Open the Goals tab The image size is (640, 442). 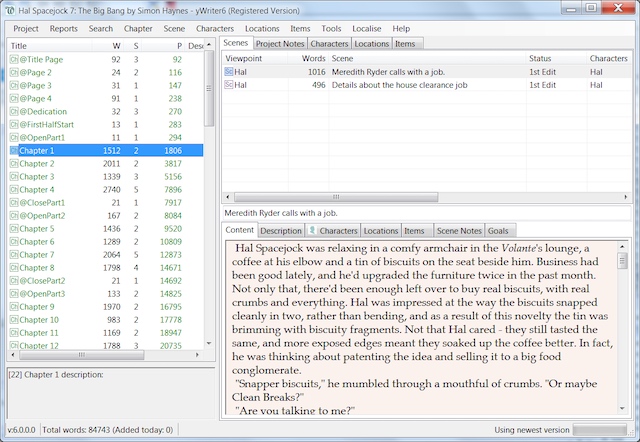coord(498,231)
